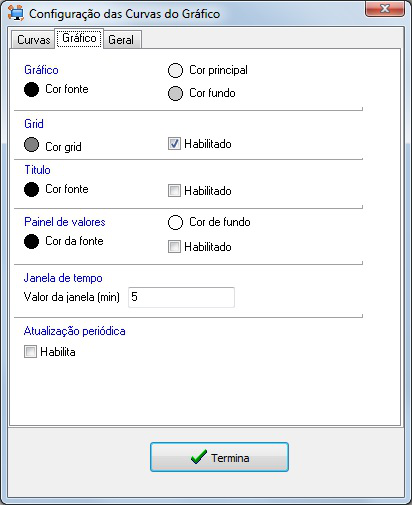Switch to the Geral tab

pos(121,40)
